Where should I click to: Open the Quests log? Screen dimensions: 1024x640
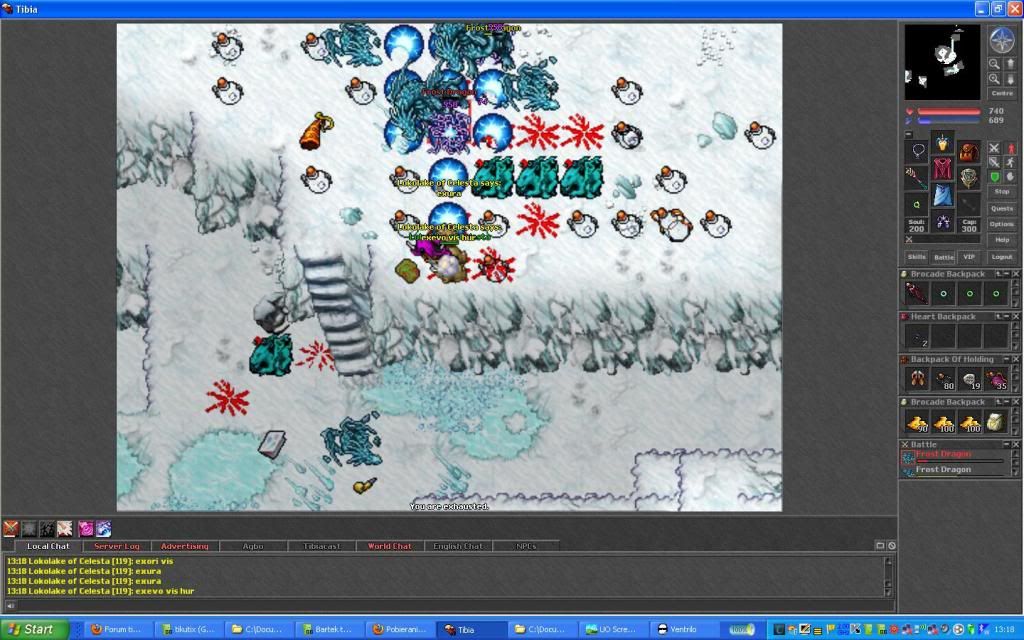point(1002,209)
